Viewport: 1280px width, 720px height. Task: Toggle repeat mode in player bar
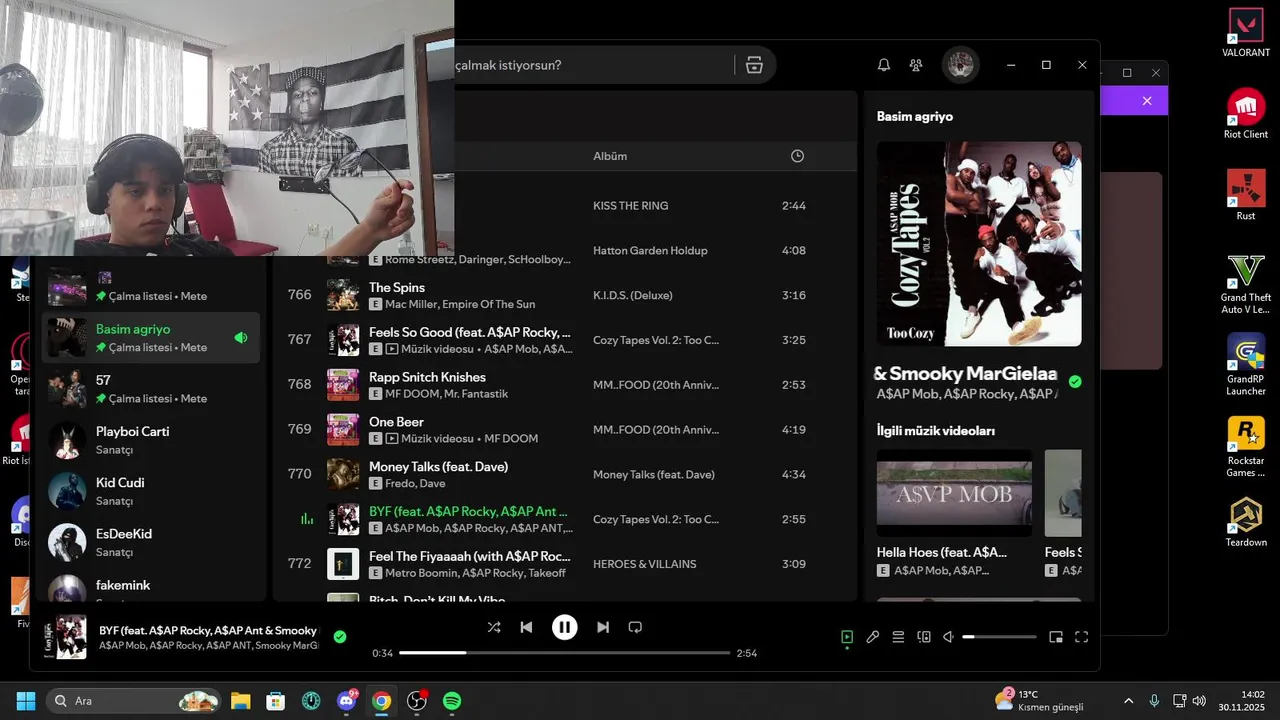pos(635,627)
